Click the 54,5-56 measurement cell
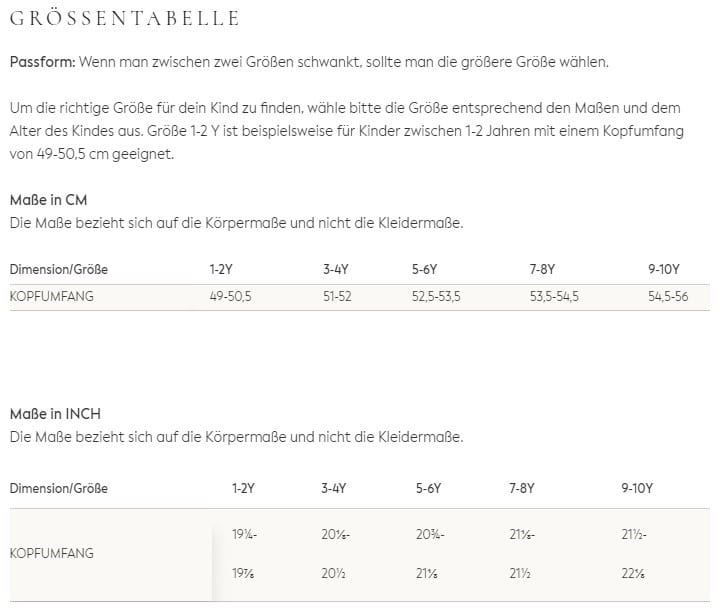 (668, 297)
